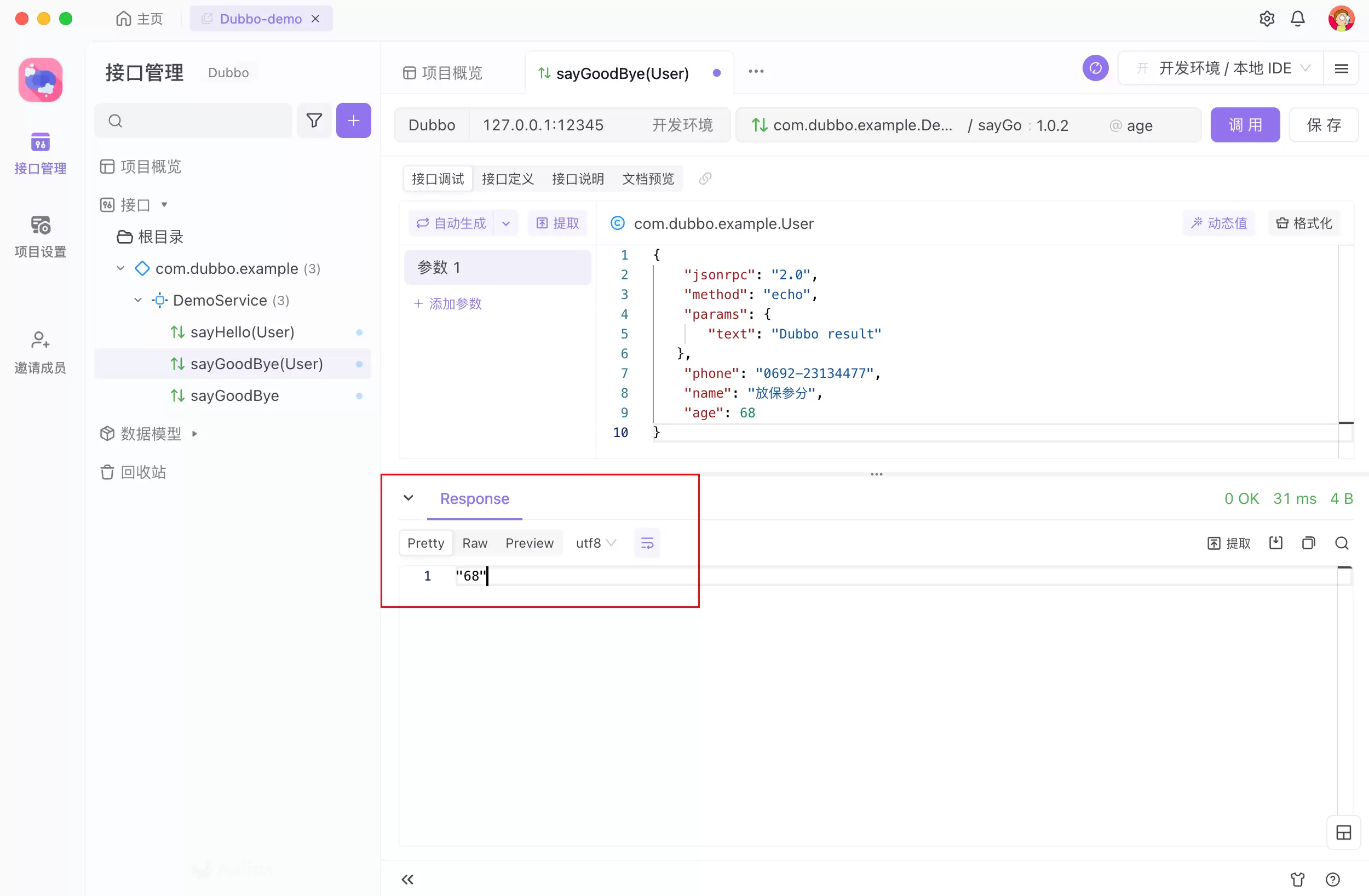
Task: Click the purple plus add button
Action: pyautogui.click(x=353, y=120)
